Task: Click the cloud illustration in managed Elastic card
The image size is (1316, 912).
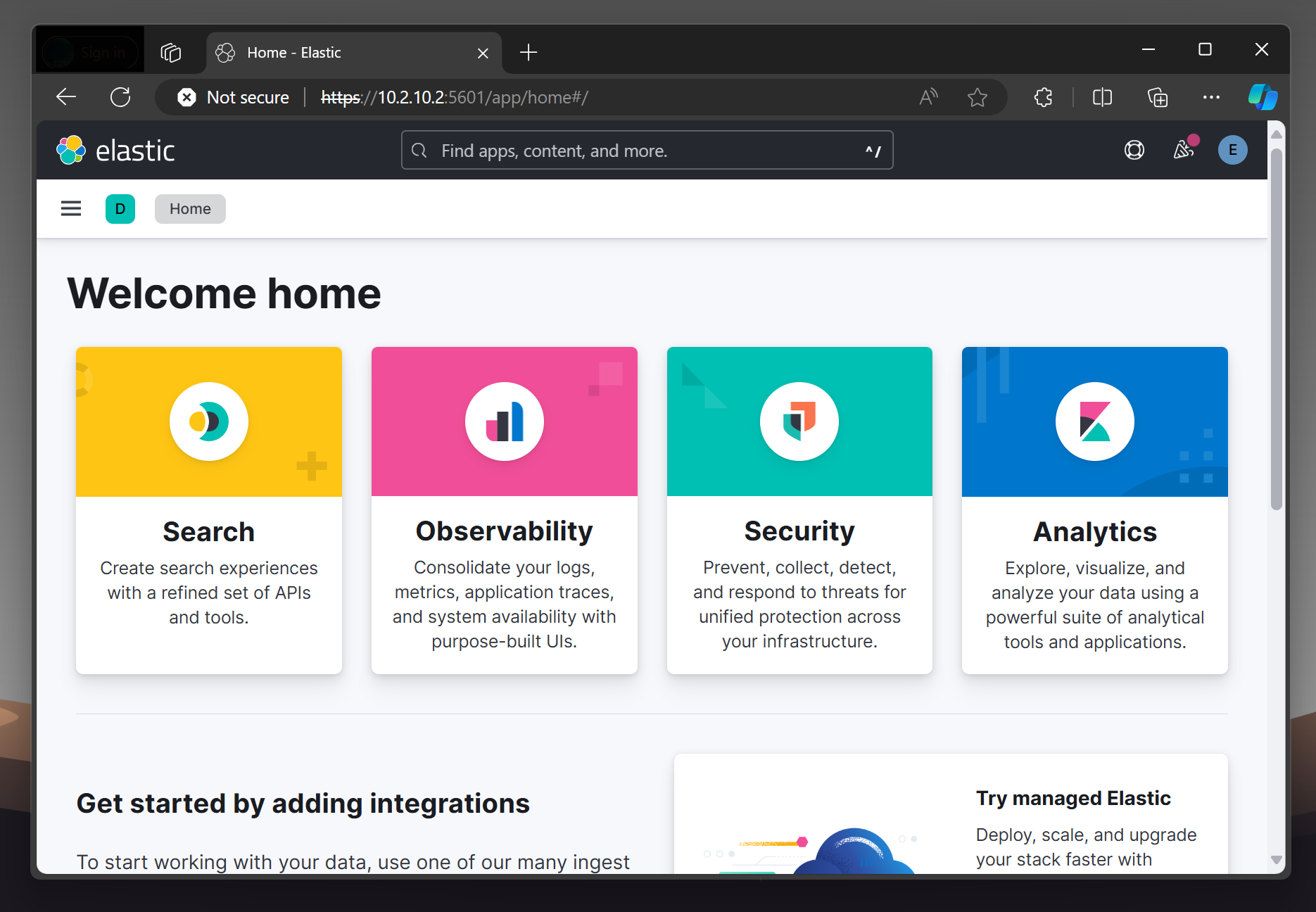Action: click(854, 851)
